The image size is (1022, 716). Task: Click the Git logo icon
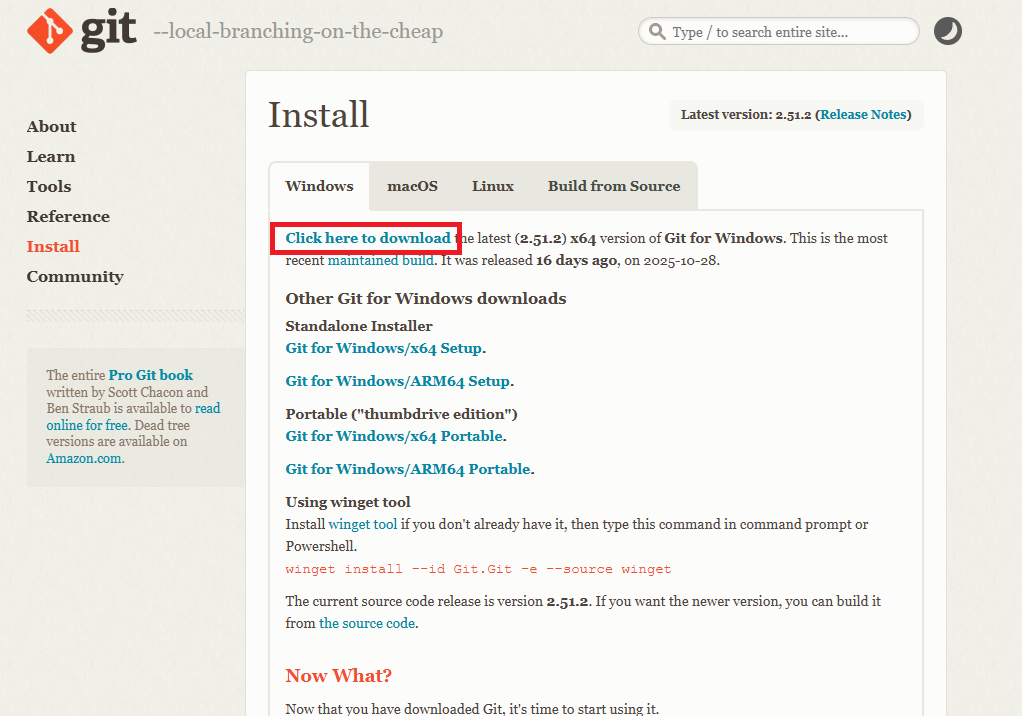(50, 31)
